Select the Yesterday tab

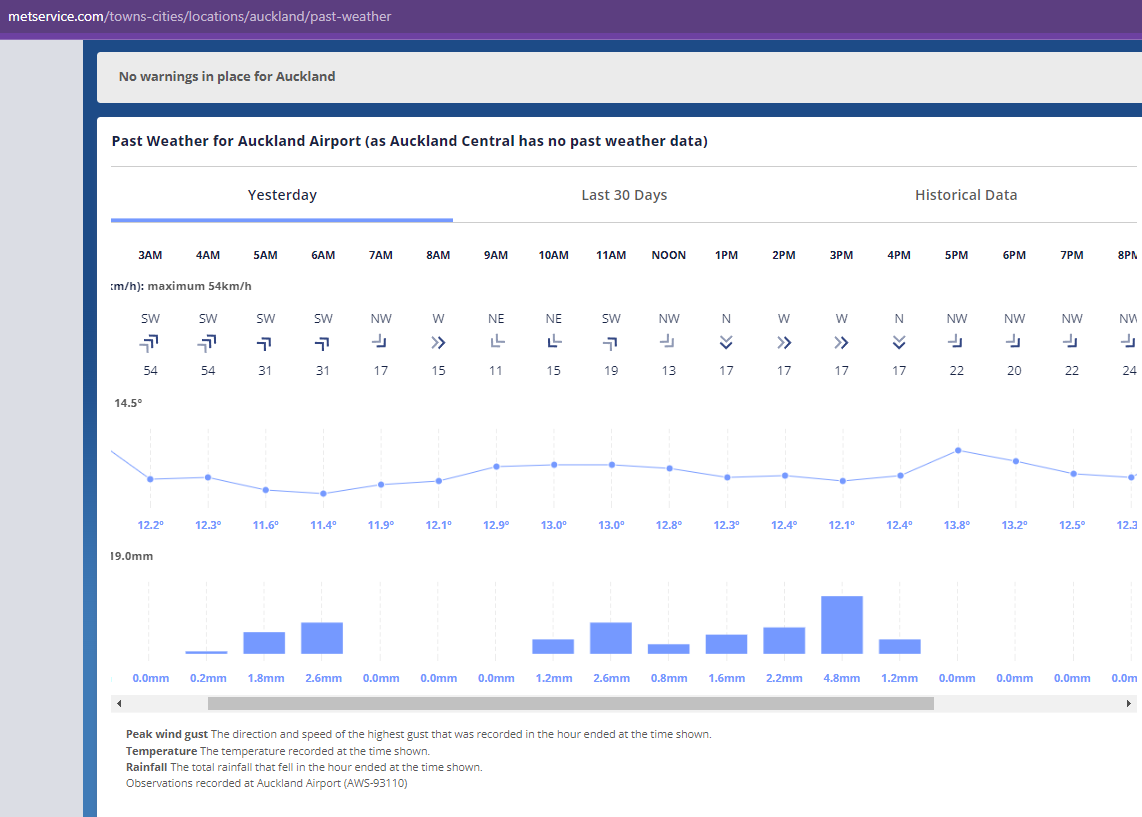coord(282,195)
